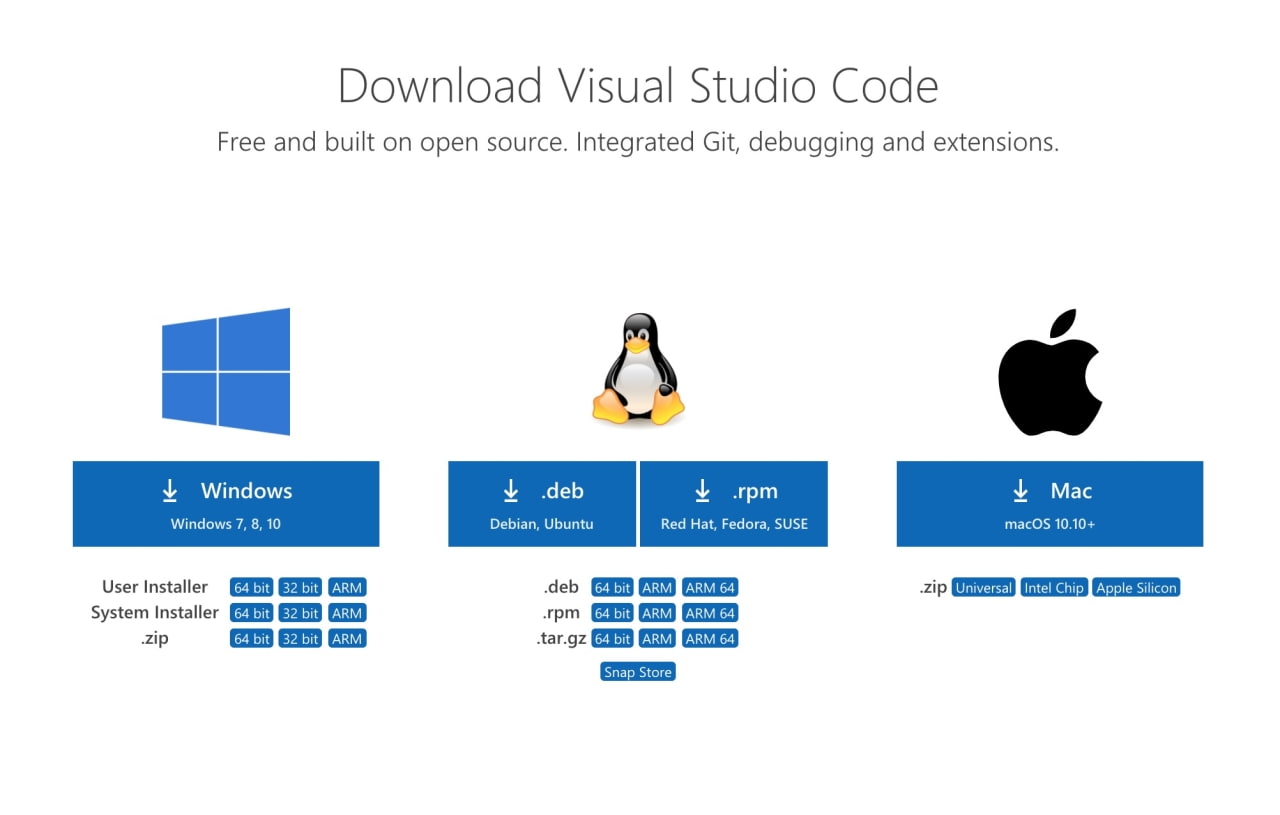Pick System Installer 32 bit link
Viewport: 1280px width, 815px height.
point(299,613)
